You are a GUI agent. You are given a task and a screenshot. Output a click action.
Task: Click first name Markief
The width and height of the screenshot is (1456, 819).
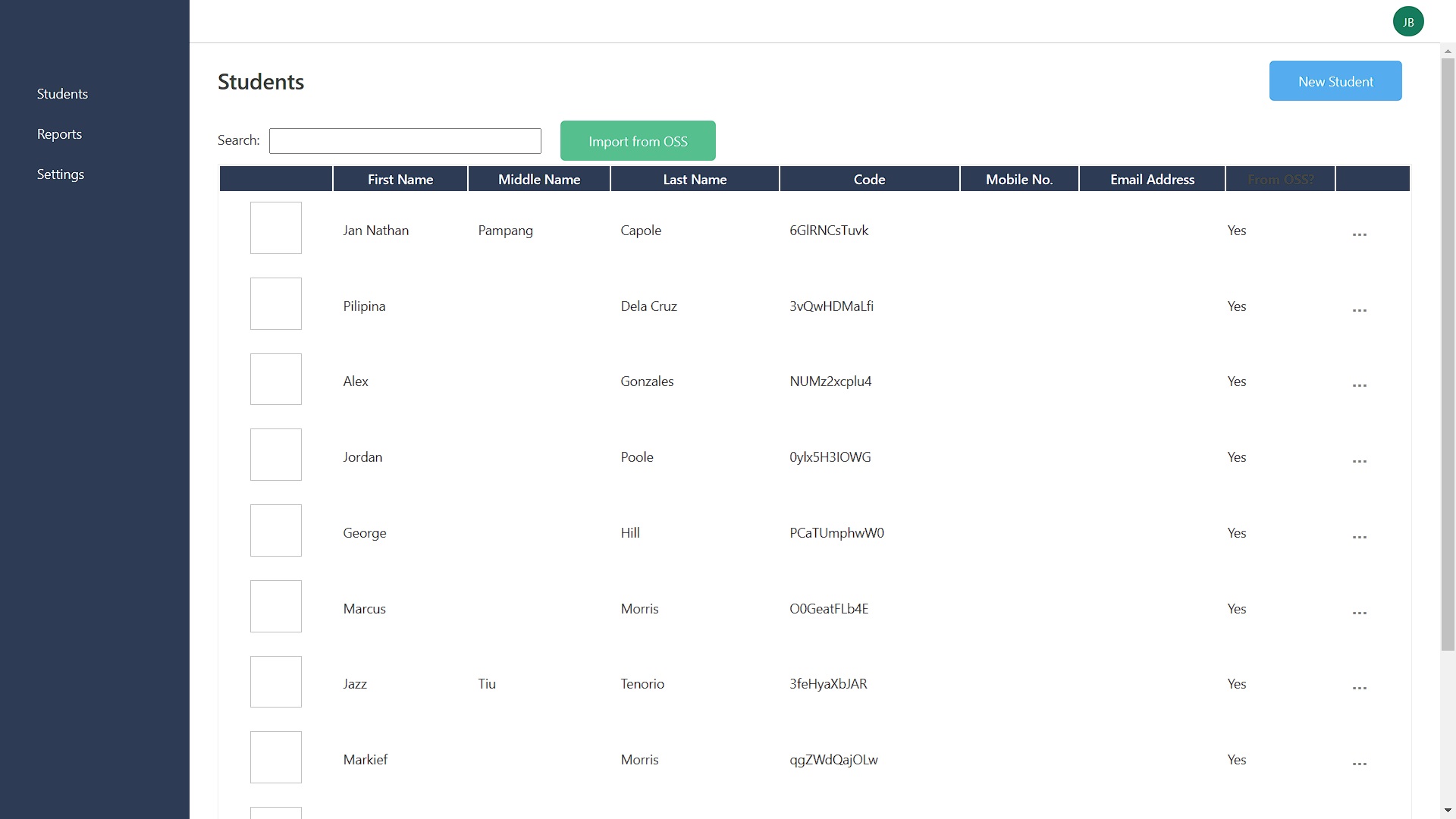(x=365, y=760)
